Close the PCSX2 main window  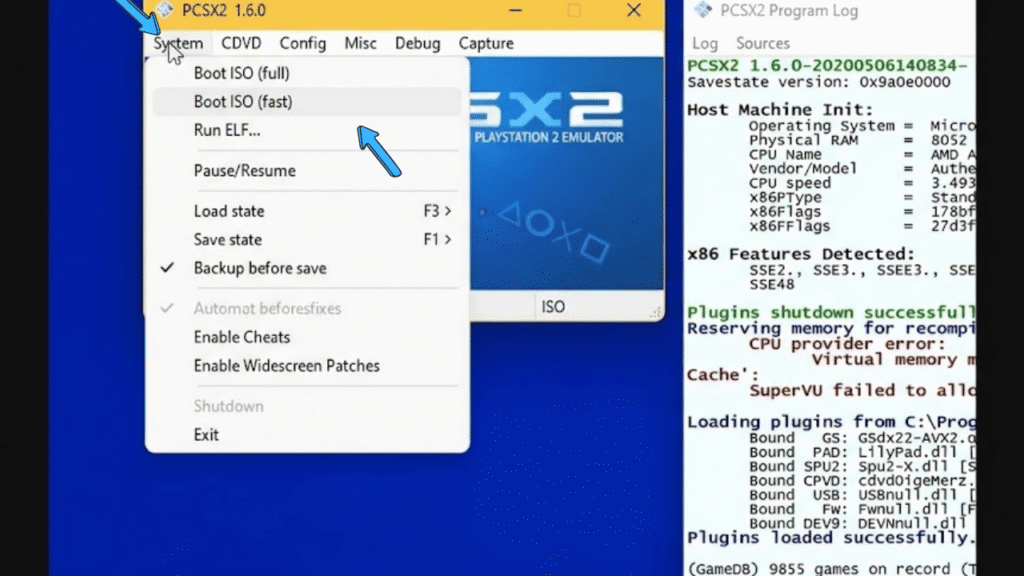pos(634,11)
